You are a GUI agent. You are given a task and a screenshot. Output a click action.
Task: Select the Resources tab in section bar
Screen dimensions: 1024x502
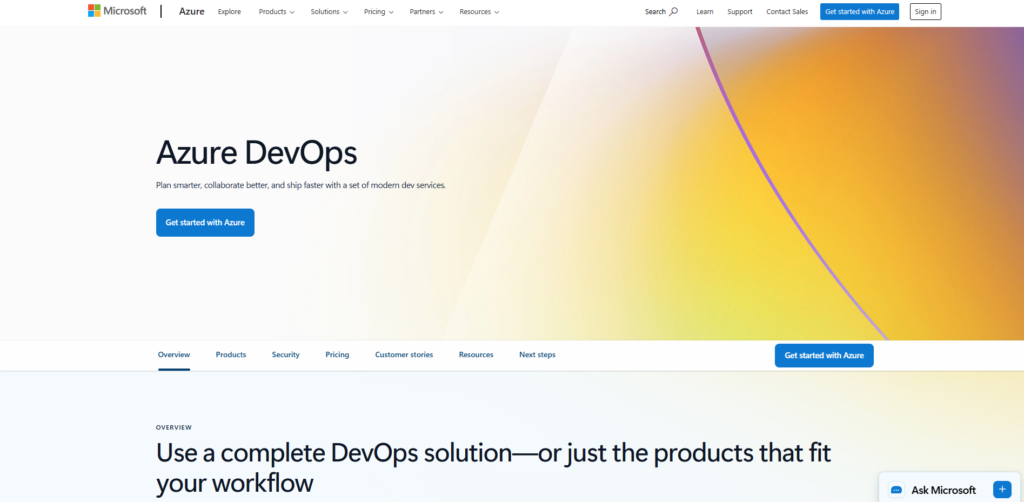[x=476, y=355]
